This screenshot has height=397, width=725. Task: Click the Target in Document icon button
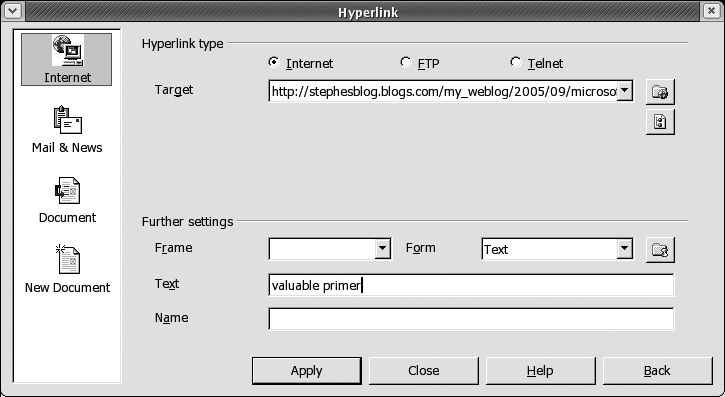[x=660, y=122]
